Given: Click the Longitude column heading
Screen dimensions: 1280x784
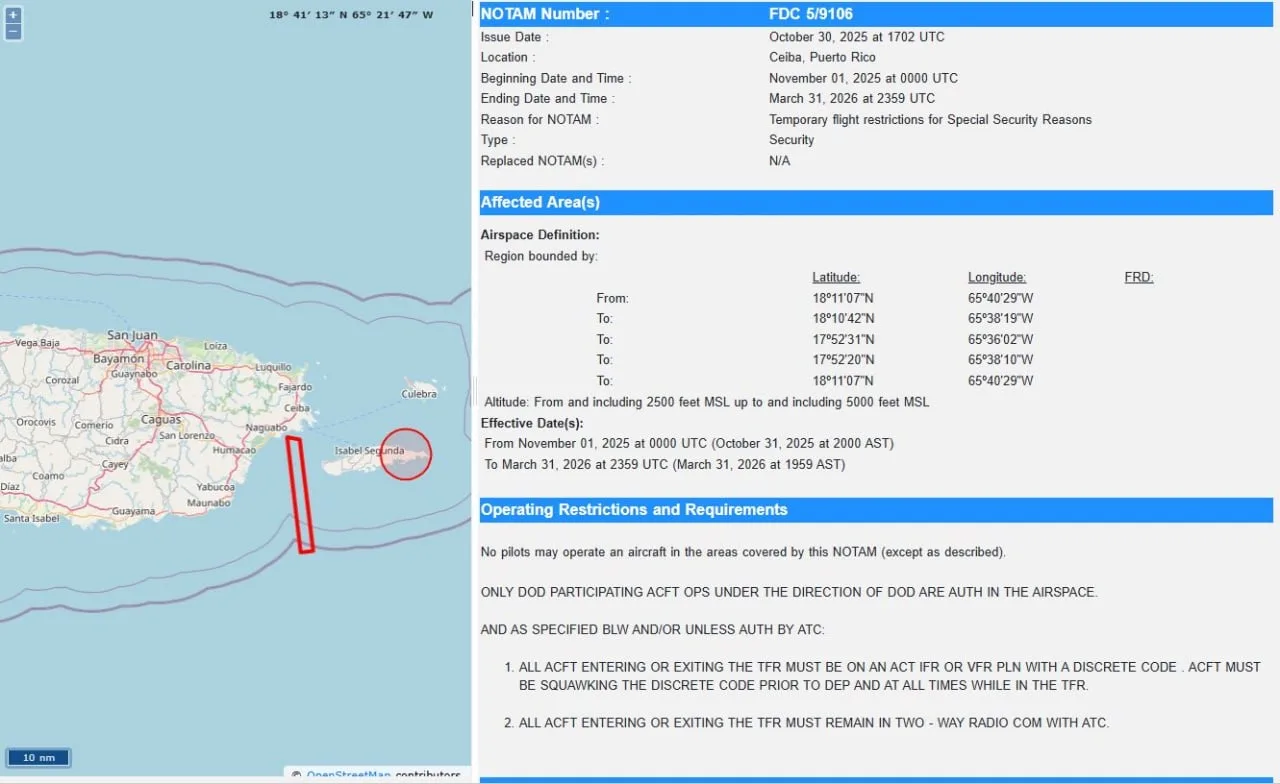Looking at the screenshot, I should (996, 277).
